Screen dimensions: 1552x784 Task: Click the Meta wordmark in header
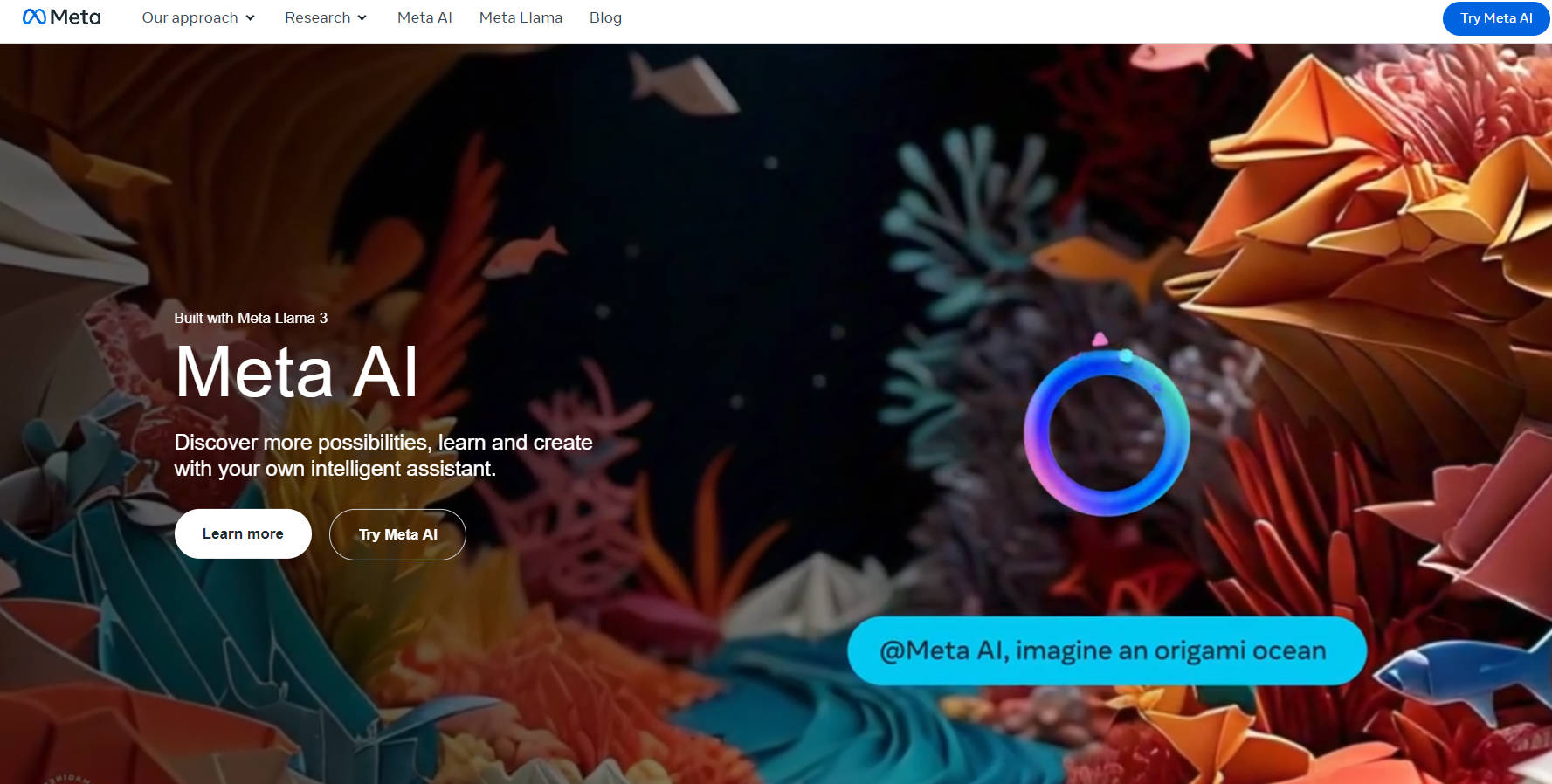(75, 17)
